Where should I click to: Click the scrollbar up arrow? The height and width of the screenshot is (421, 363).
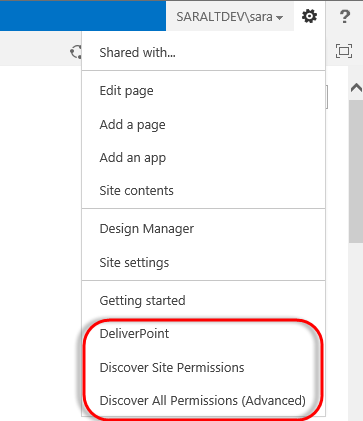(356, 88)
